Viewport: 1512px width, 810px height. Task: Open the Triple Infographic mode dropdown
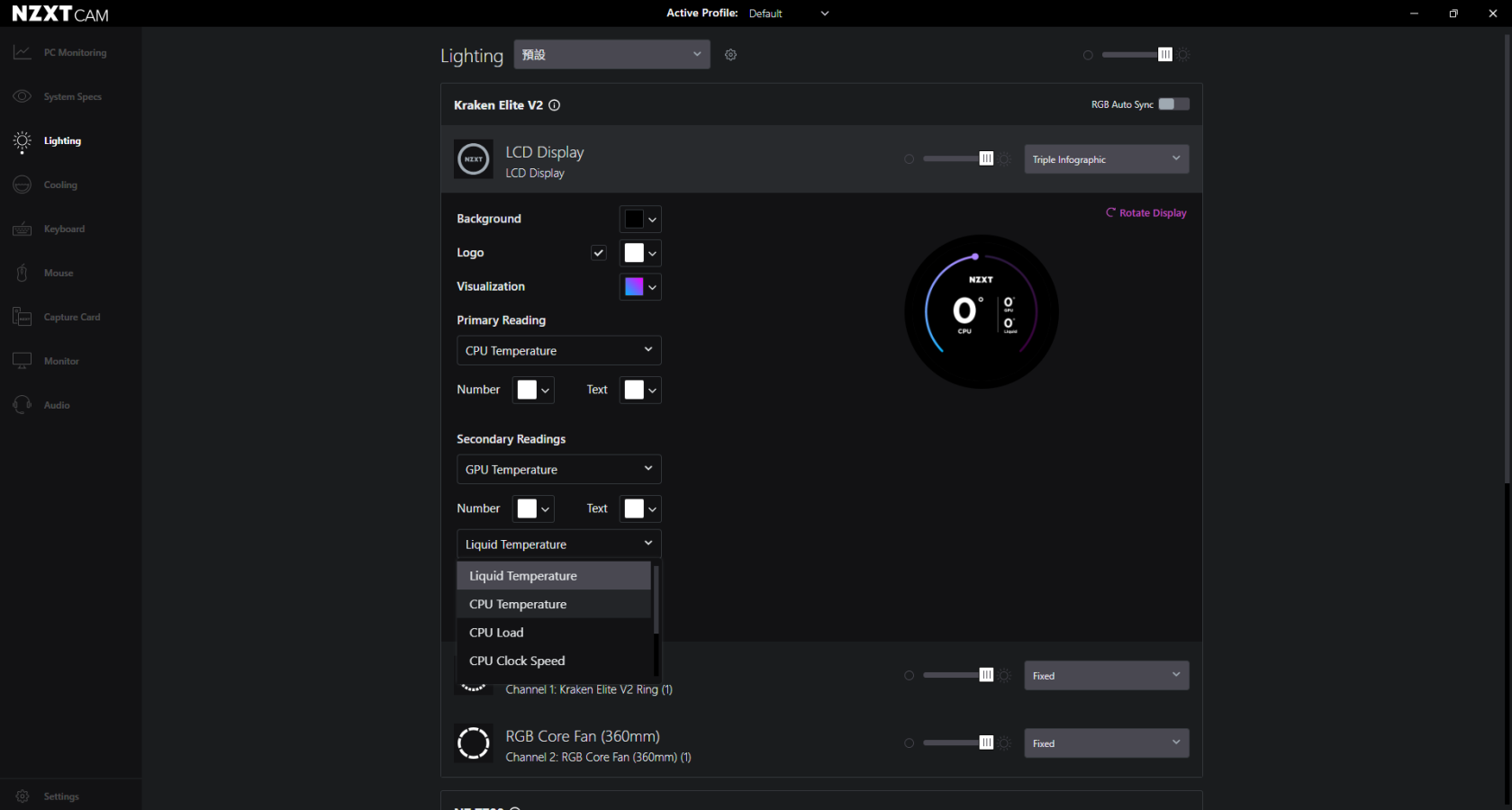[1106, 159]
